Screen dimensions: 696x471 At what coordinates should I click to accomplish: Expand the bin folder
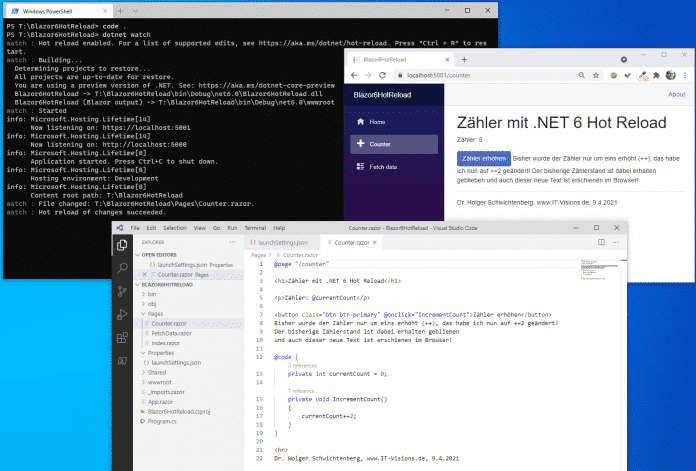coord(151,294)
